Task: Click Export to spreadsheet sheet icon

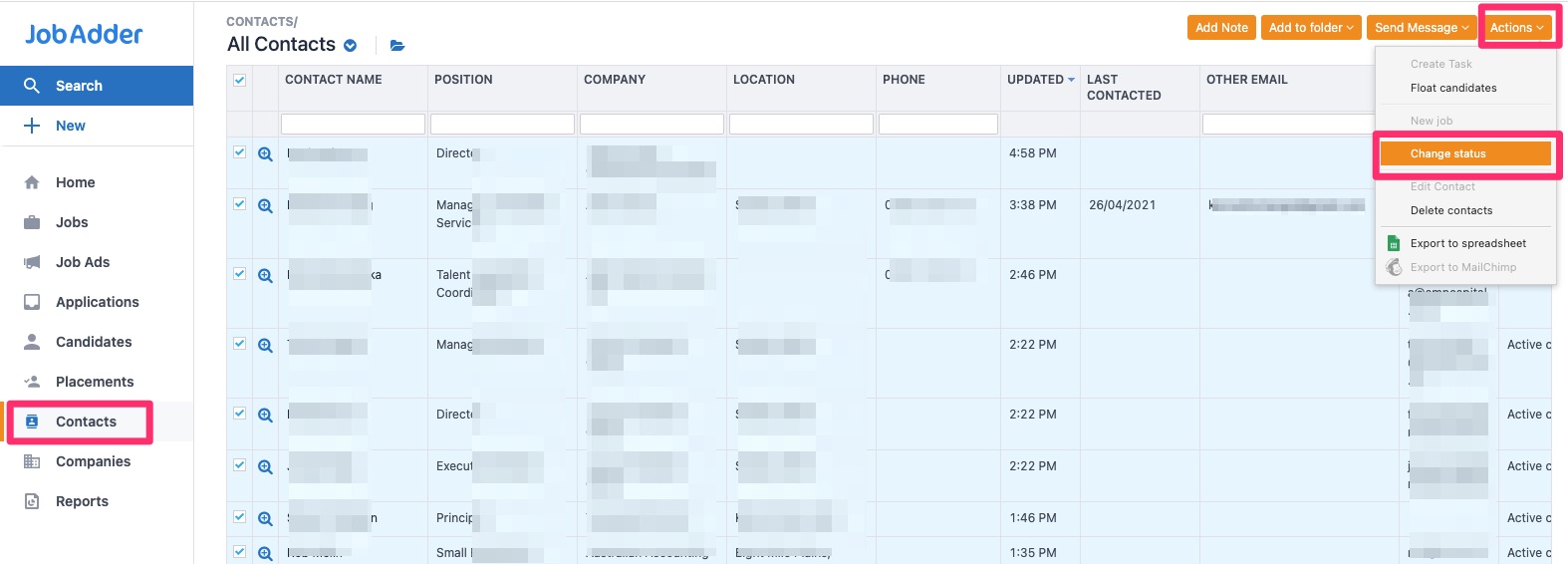Action: click(1394, 243)
